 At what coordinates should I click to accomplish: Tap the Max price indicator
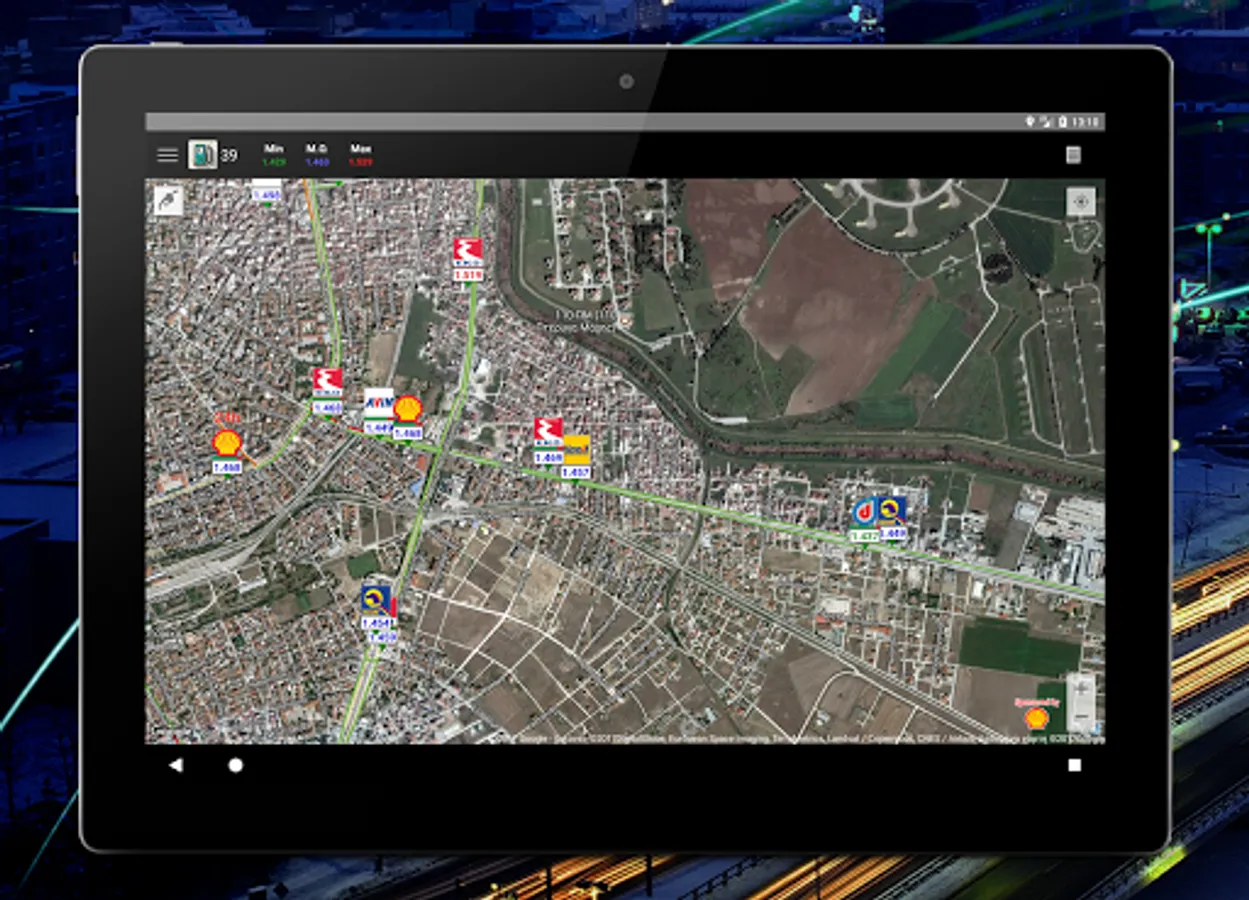(x=361, y=155)
